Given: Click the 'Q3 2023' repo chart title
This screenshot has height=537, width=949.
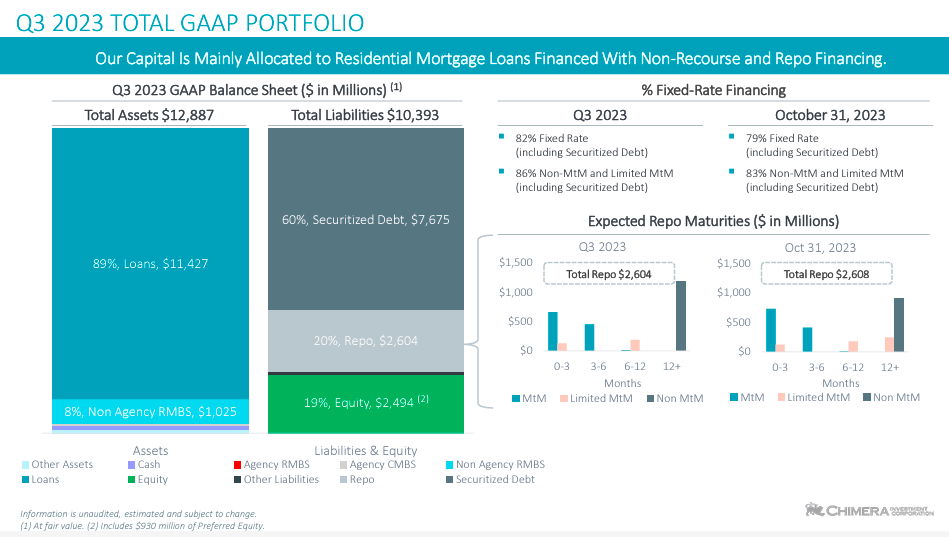Looking at the screenshot, I should coord(602,246).
